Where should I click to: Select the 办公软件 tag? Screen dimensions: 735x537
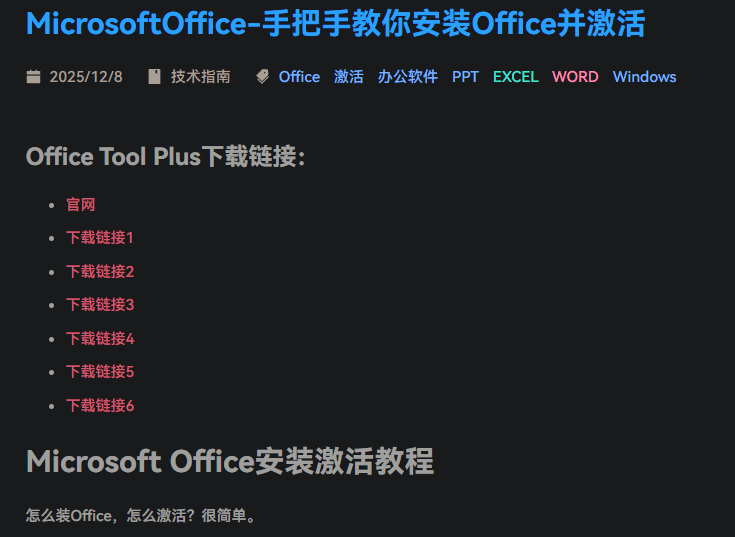click(x=408, y=77)
